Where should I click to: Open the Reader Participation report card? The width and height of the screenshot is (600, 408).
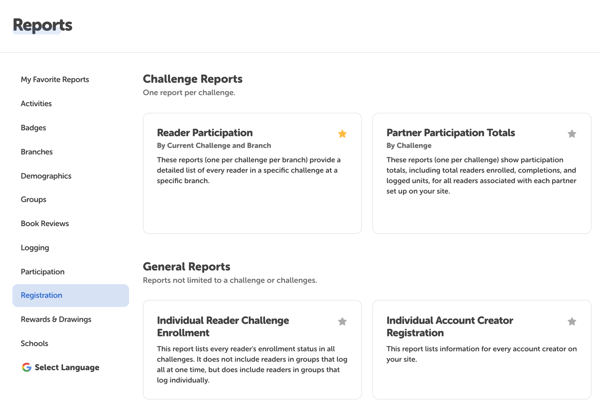(252, 174)
